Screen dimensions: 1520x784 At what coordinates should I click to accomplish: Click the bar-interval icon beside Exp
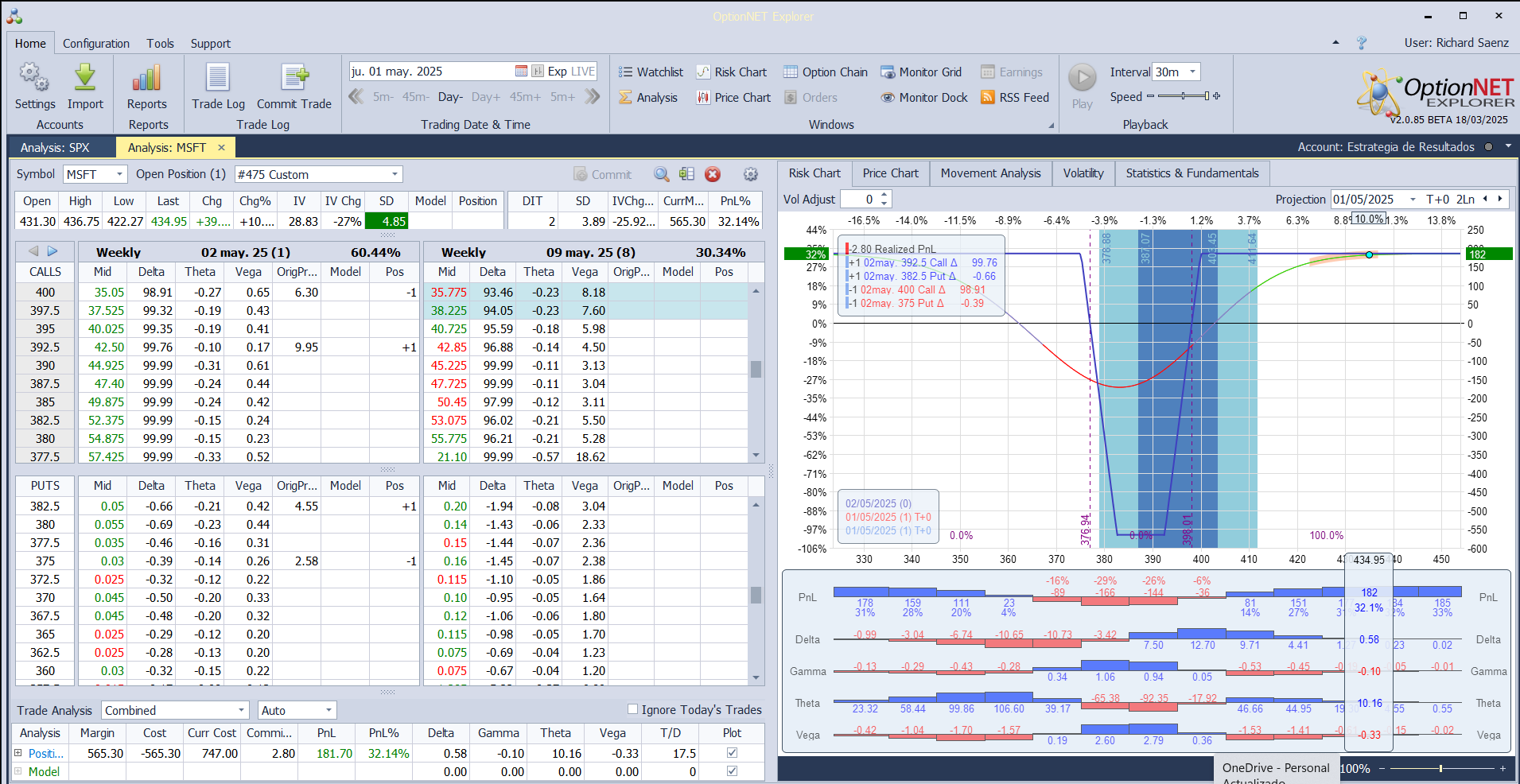point(538,72)
